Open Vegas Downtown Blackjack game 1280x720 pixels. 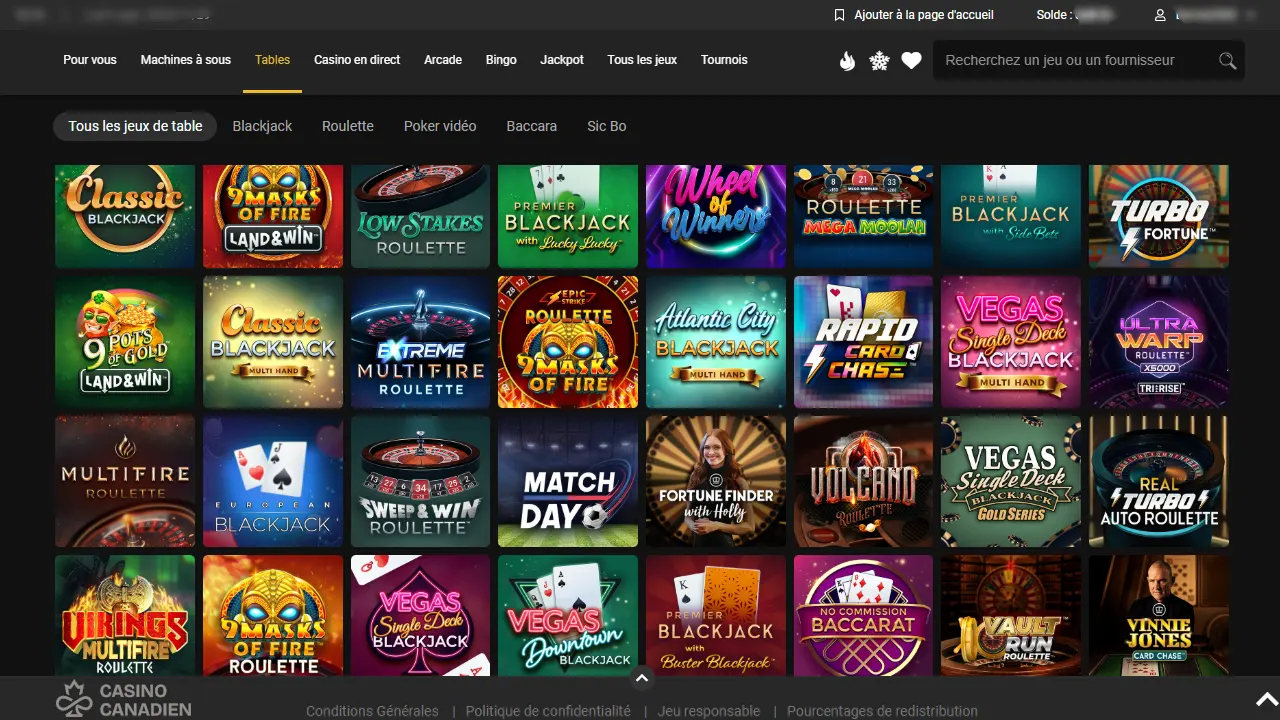tap(568, 615)
